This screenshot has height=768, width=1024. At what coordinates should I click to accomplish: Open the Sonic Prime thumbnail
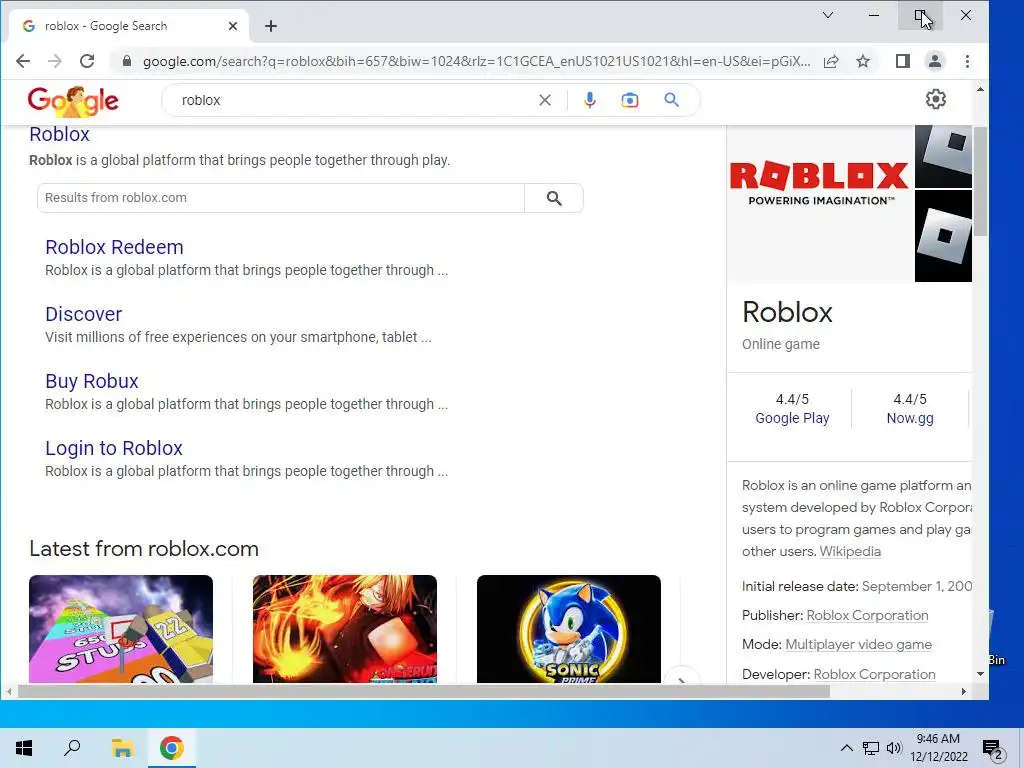(569, 629)
